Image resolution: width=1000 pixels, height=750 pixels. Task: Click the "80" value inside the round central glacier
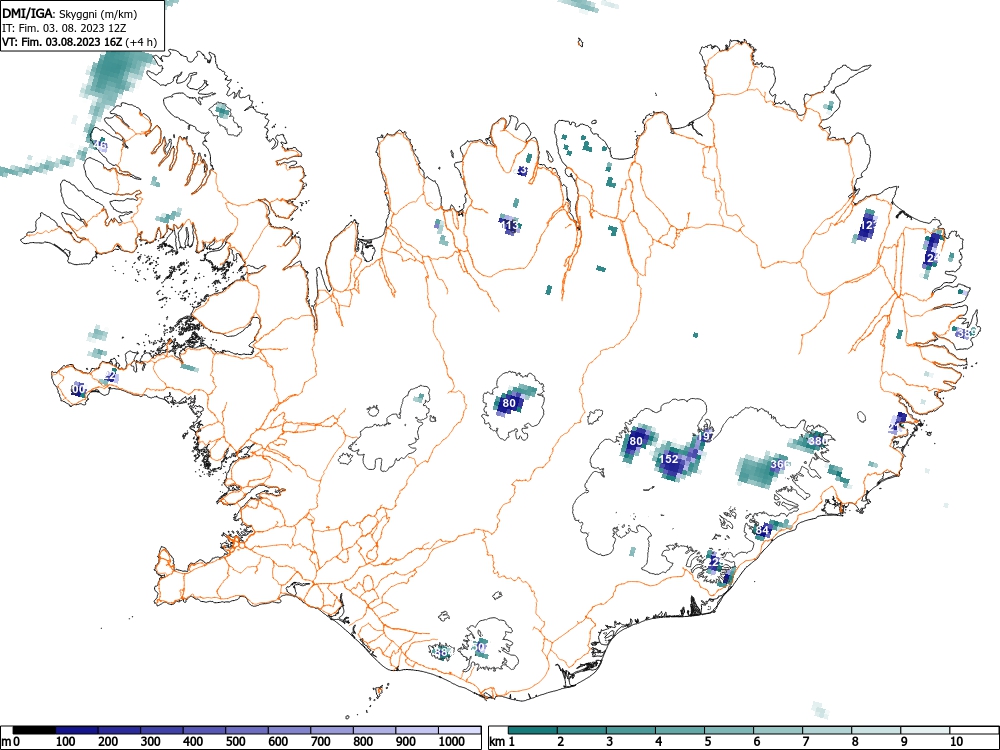509,403
